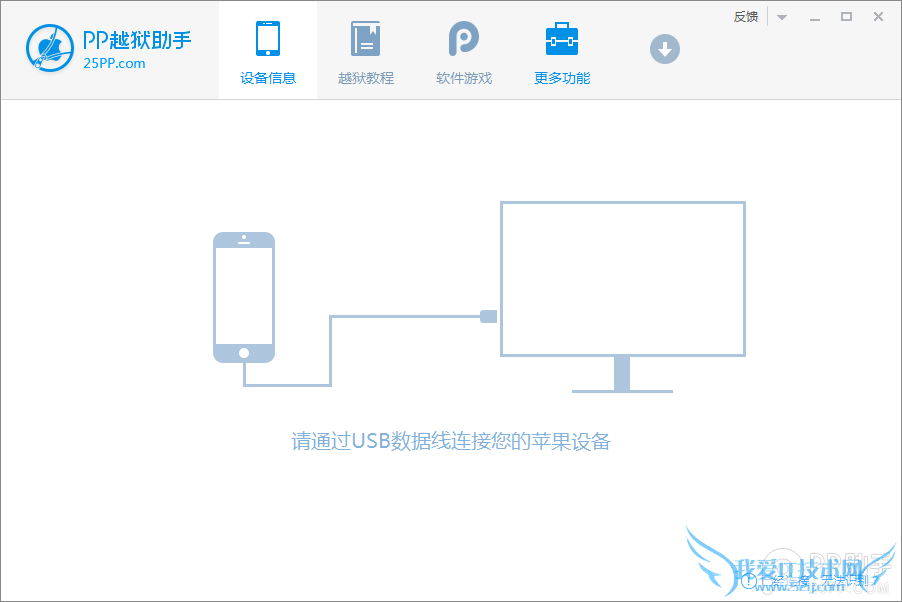Click the 反馈 link
902x602 pixels.
point(744,16)
